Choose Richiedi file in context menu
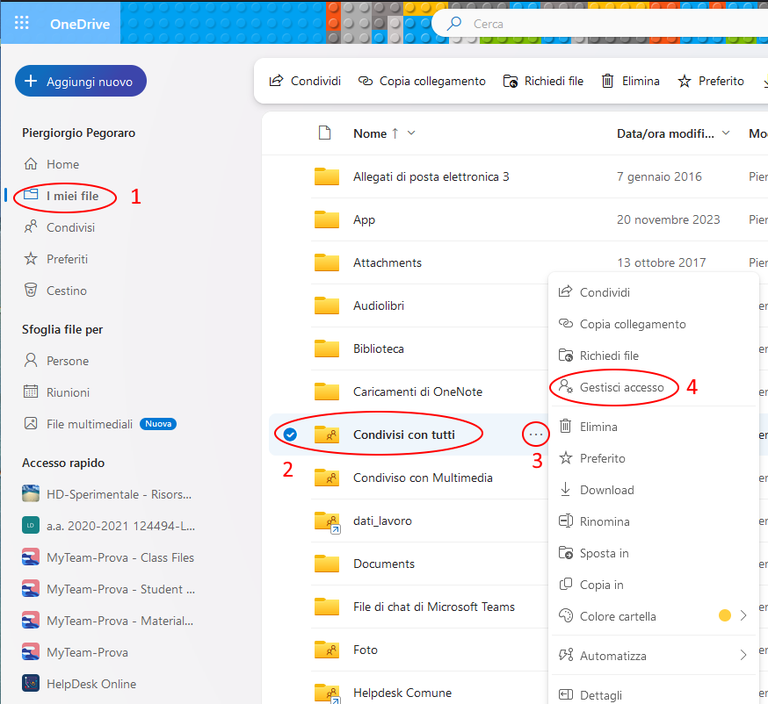This screenshot has width=768, height=704. 653,356
